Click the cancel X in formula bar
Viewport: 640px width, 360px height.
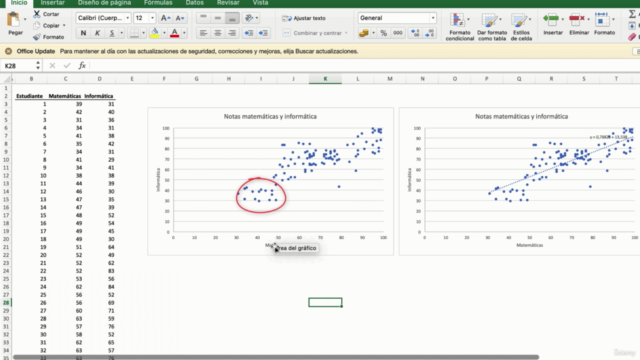pos(52,65)
